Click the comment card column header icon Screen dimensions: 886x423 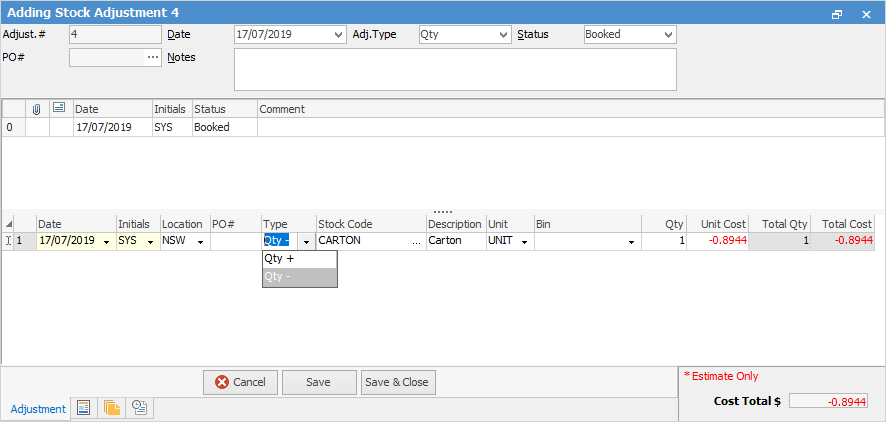pos(58,108)
